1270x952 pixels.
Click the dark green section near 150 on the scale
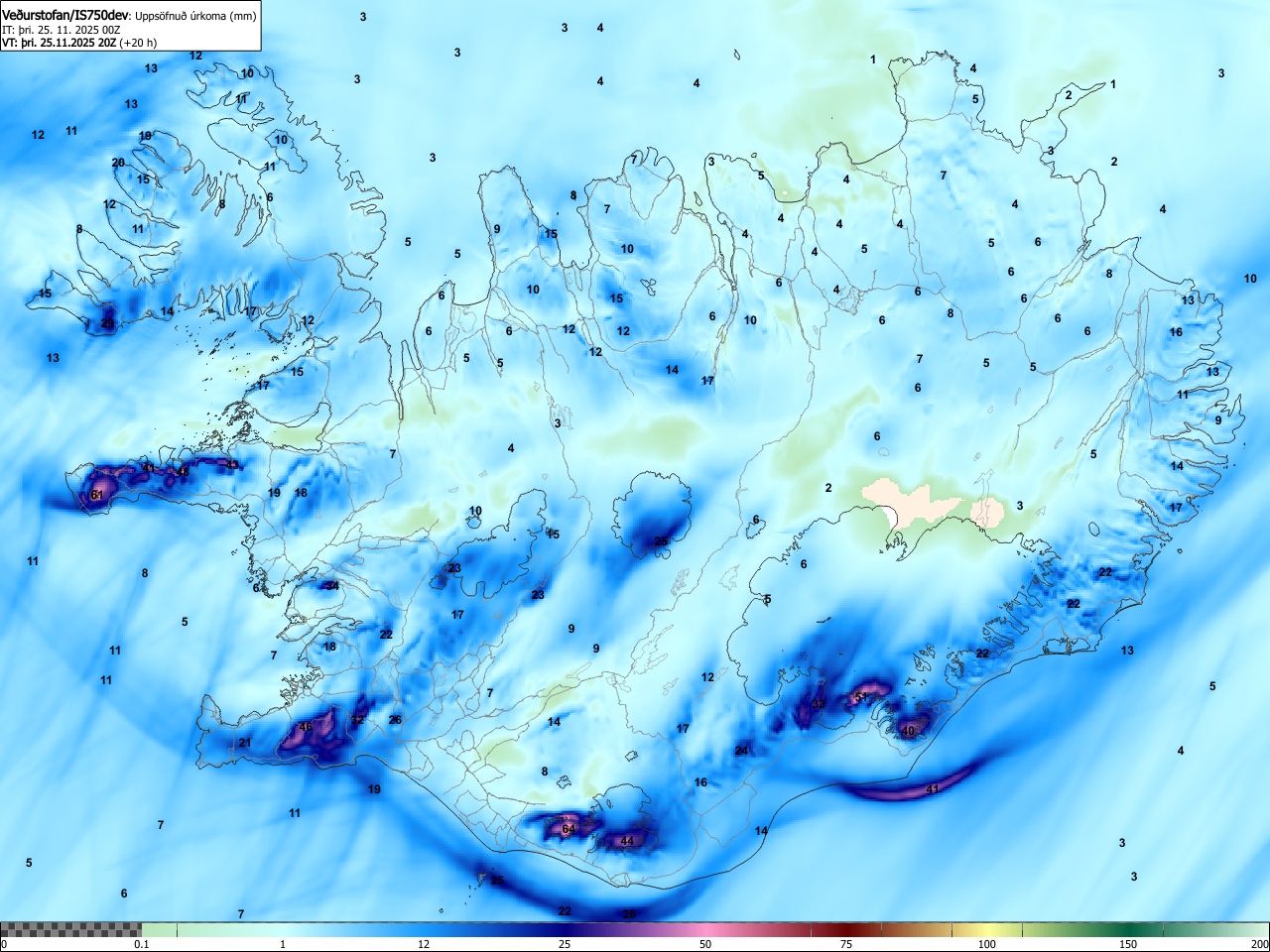pos(1128,929)
